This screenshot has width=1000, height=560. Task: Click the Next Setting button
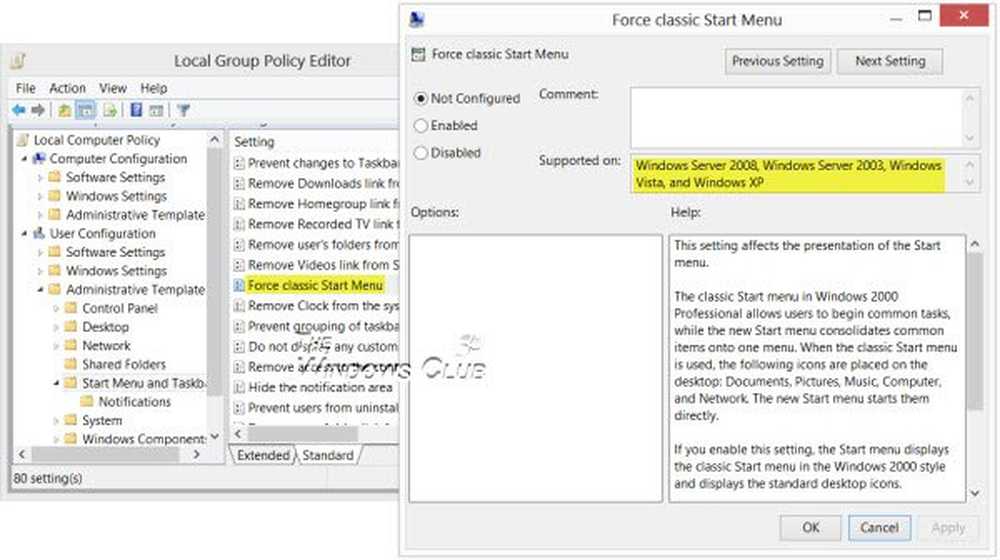(x=890, y=61)
